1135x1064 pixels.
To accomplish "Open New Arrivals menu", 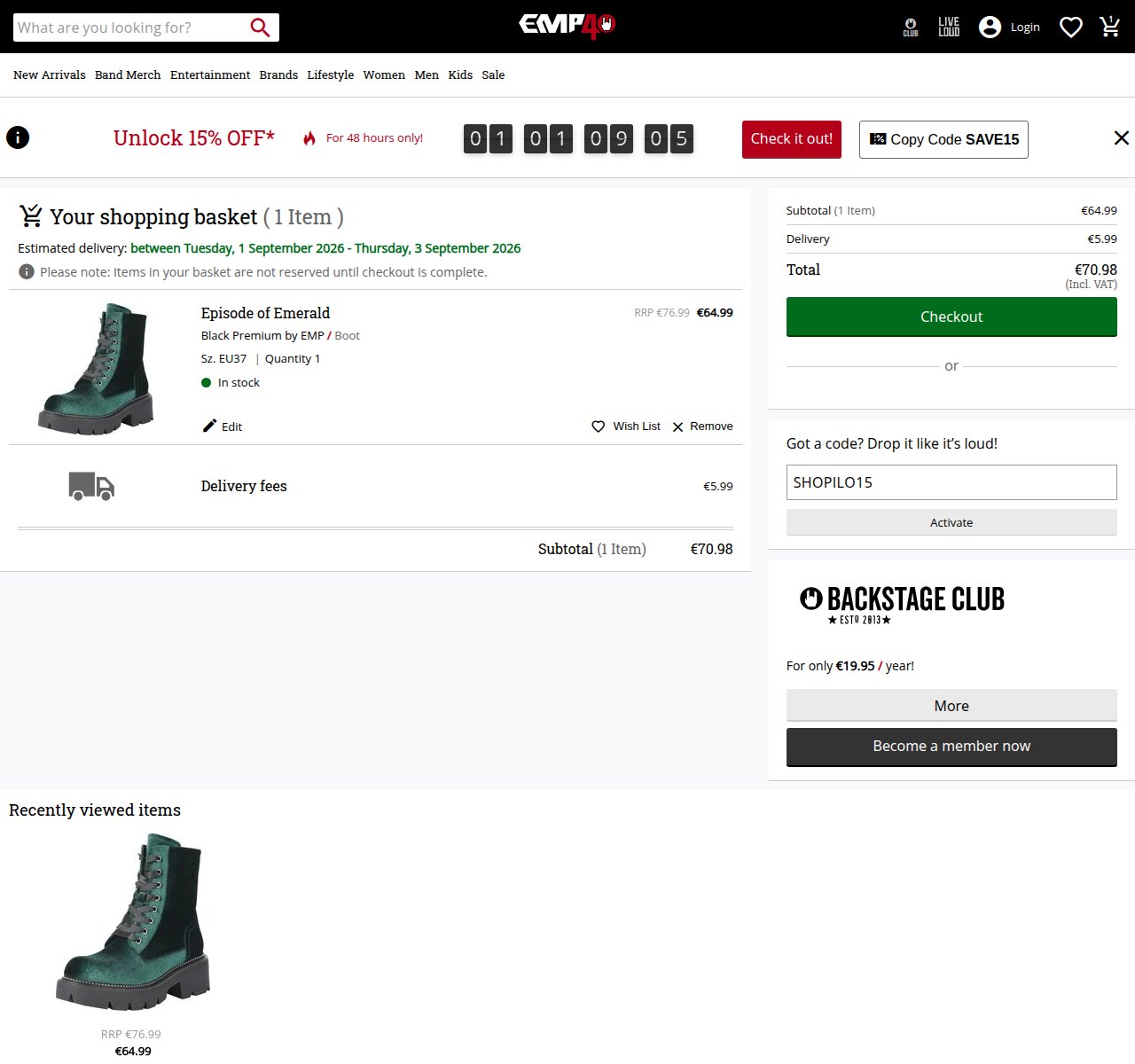I will click(x=50, y=75).
